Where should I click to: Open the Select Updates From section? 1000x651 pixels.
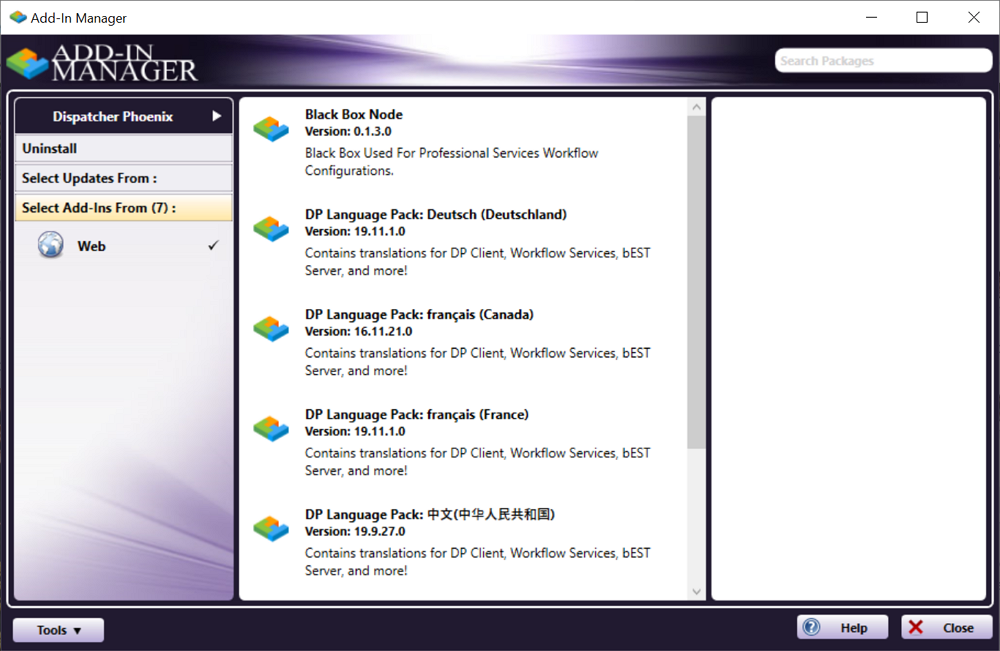click(124, 178)
